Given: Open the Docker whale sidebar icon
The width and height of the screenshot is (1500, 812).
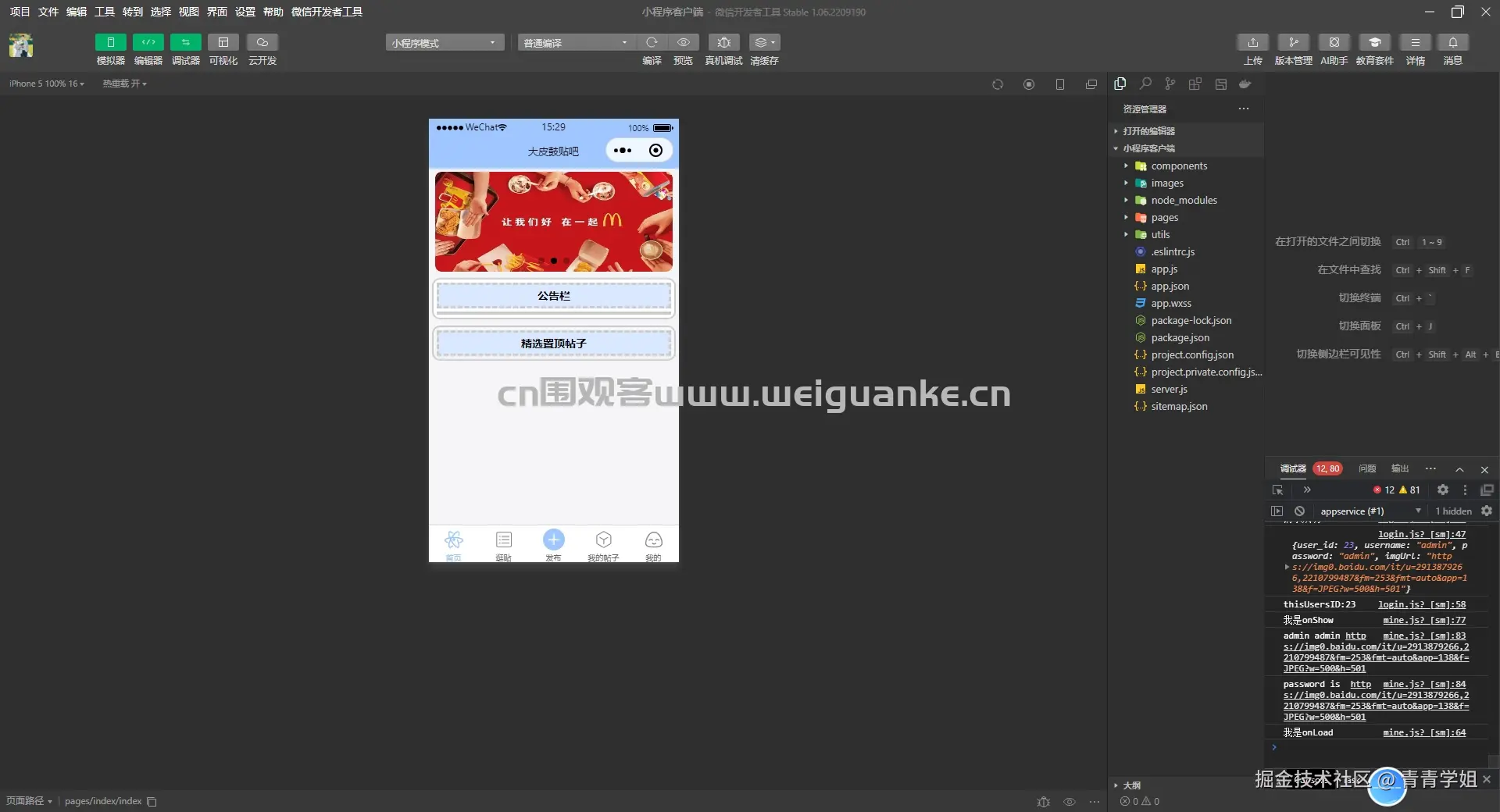Looking at the screenshot, I should click(1245, 84).
